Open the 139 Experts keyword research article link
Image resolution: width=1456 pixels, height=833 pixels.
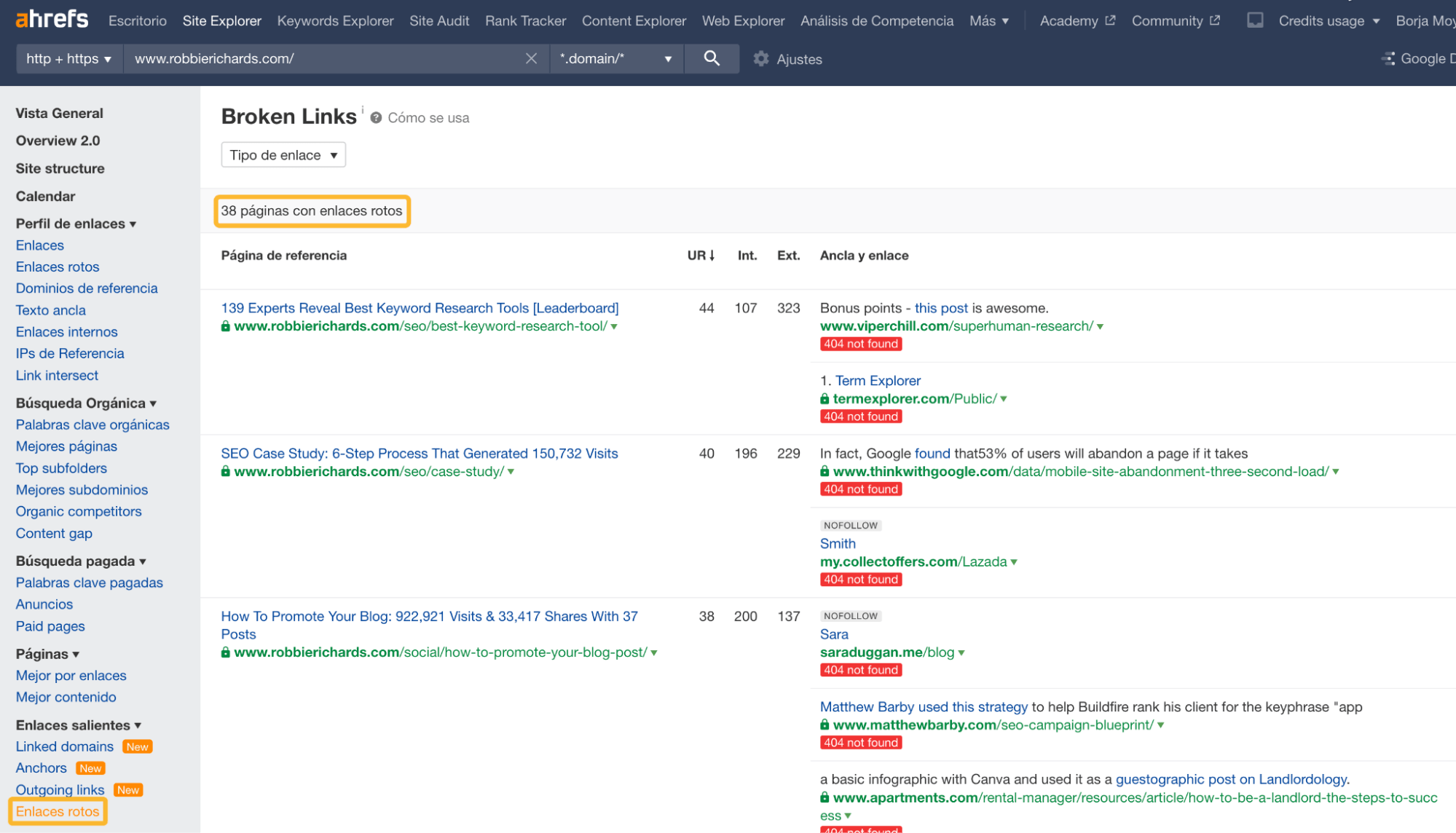click(x=419, y=307)
